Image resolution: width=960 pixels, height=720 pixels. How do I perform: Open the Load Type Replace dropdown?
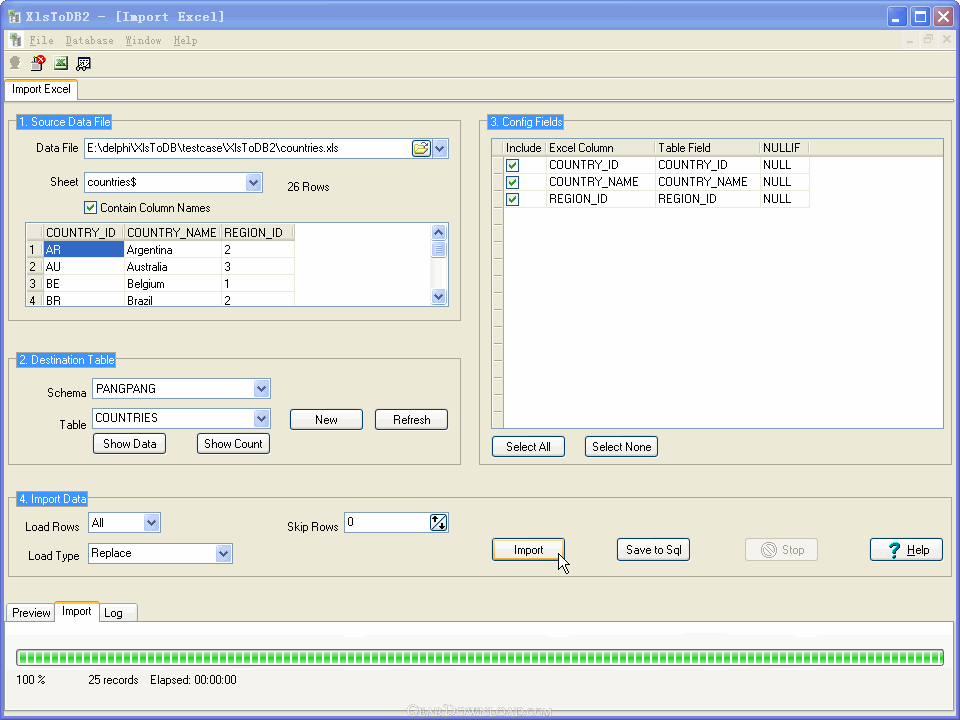223,553
